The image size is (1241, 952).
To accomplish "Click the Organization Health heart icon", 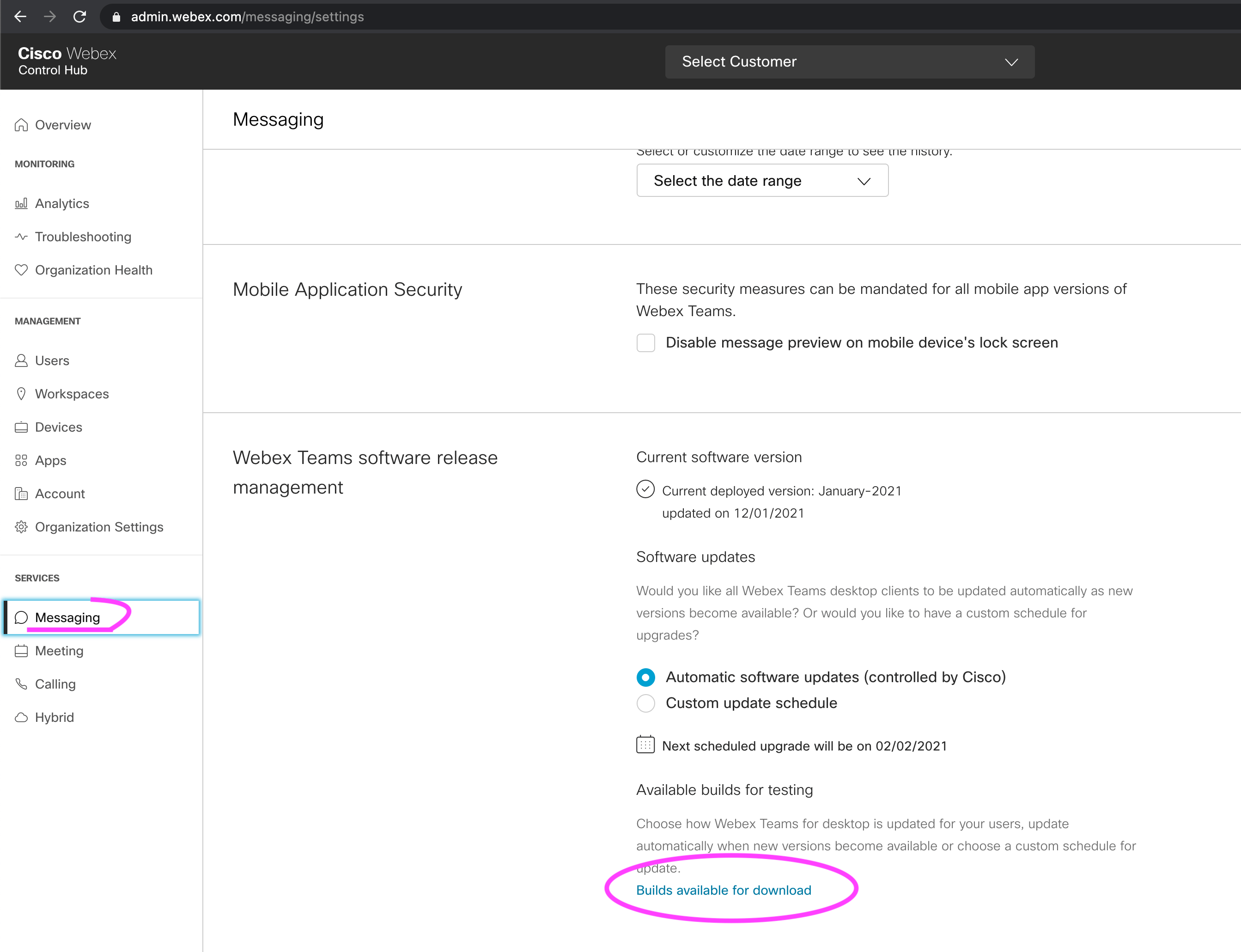I will [x=22, y=270].
